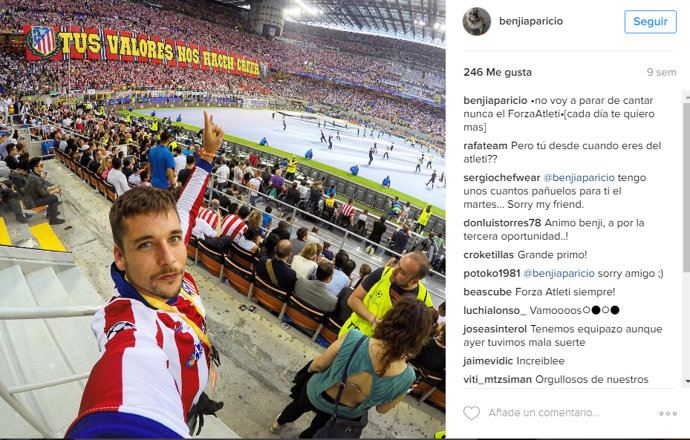This screenshot has width=690, height=440.
Task: Open benjiaparicio's profile picture
Action: tap(477, 21)
